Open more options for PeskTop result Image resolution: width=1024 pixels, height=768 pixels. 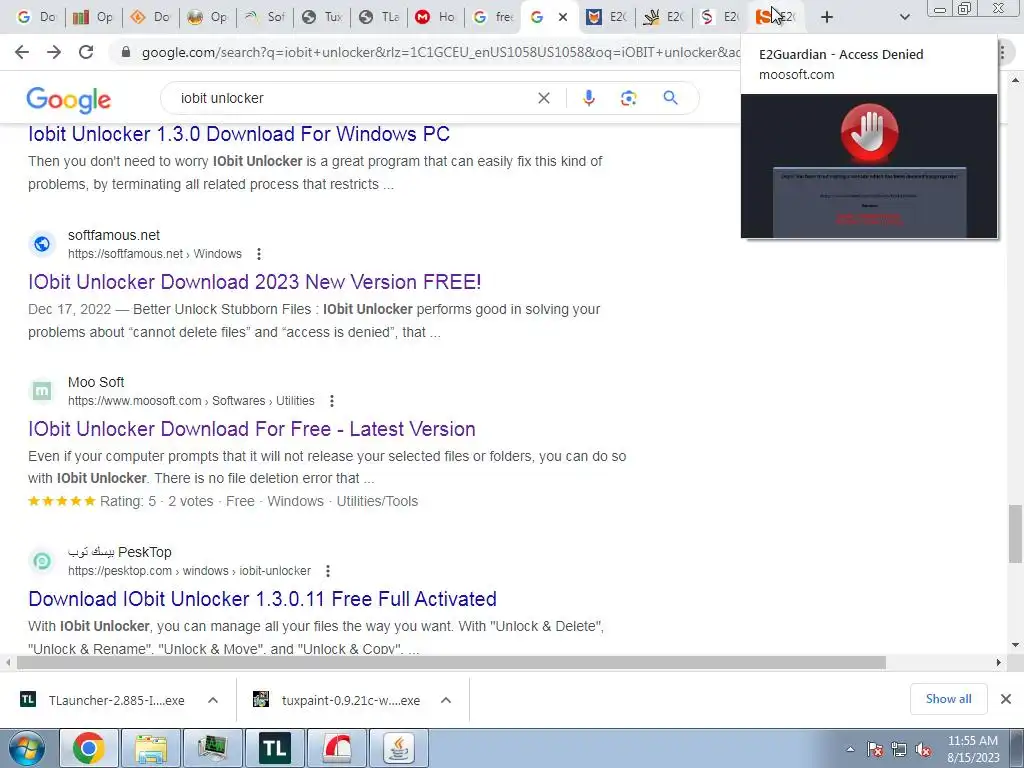point(328,571)
